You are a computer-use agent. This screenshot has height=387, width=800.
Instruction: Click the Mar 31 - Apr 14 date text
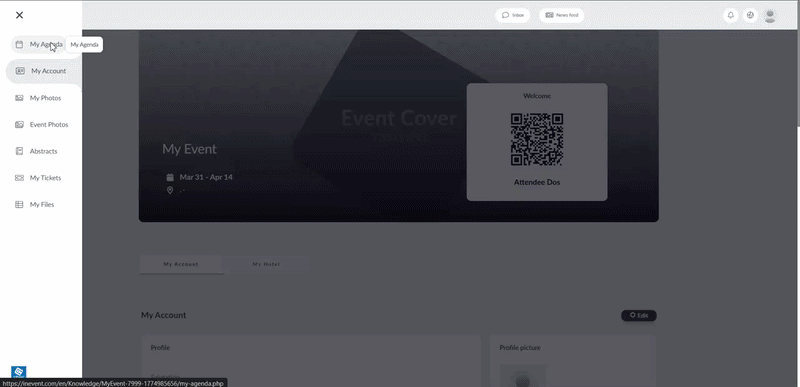point(206,177)
